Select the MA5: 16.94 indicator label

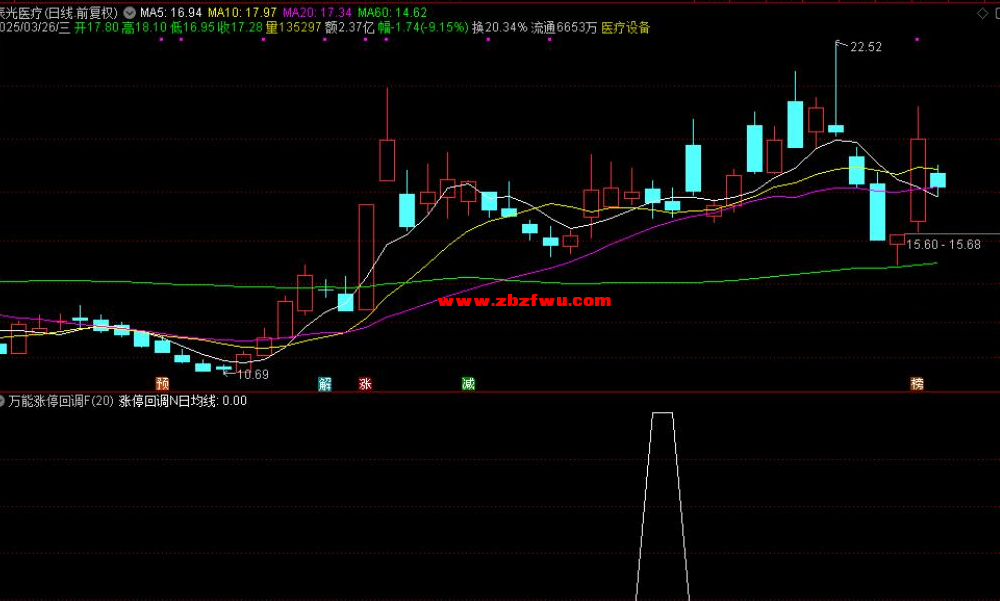pos(170,13)
